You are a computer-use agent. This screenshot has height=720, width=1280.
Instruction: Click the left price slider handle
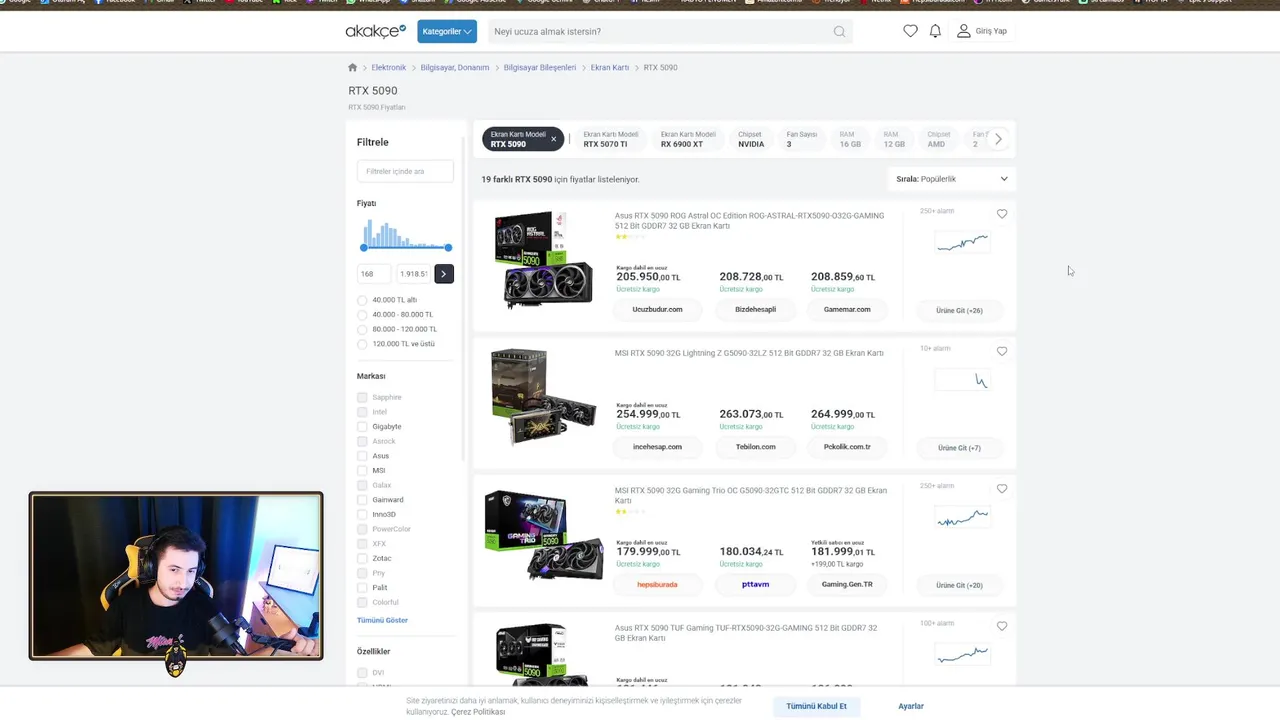364,247
